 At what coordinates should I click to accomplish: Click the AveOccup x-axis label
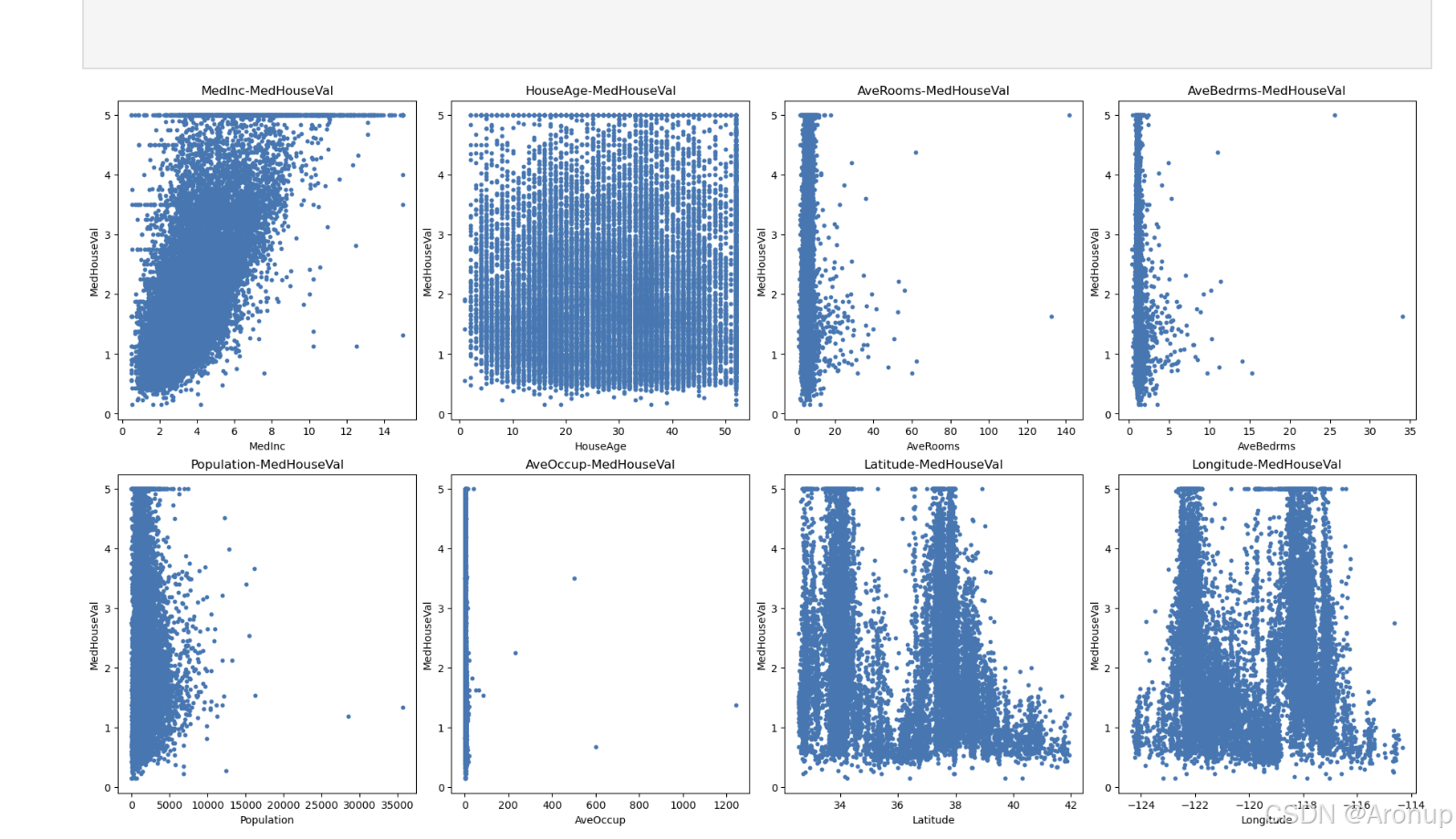[x=600, y=820]
